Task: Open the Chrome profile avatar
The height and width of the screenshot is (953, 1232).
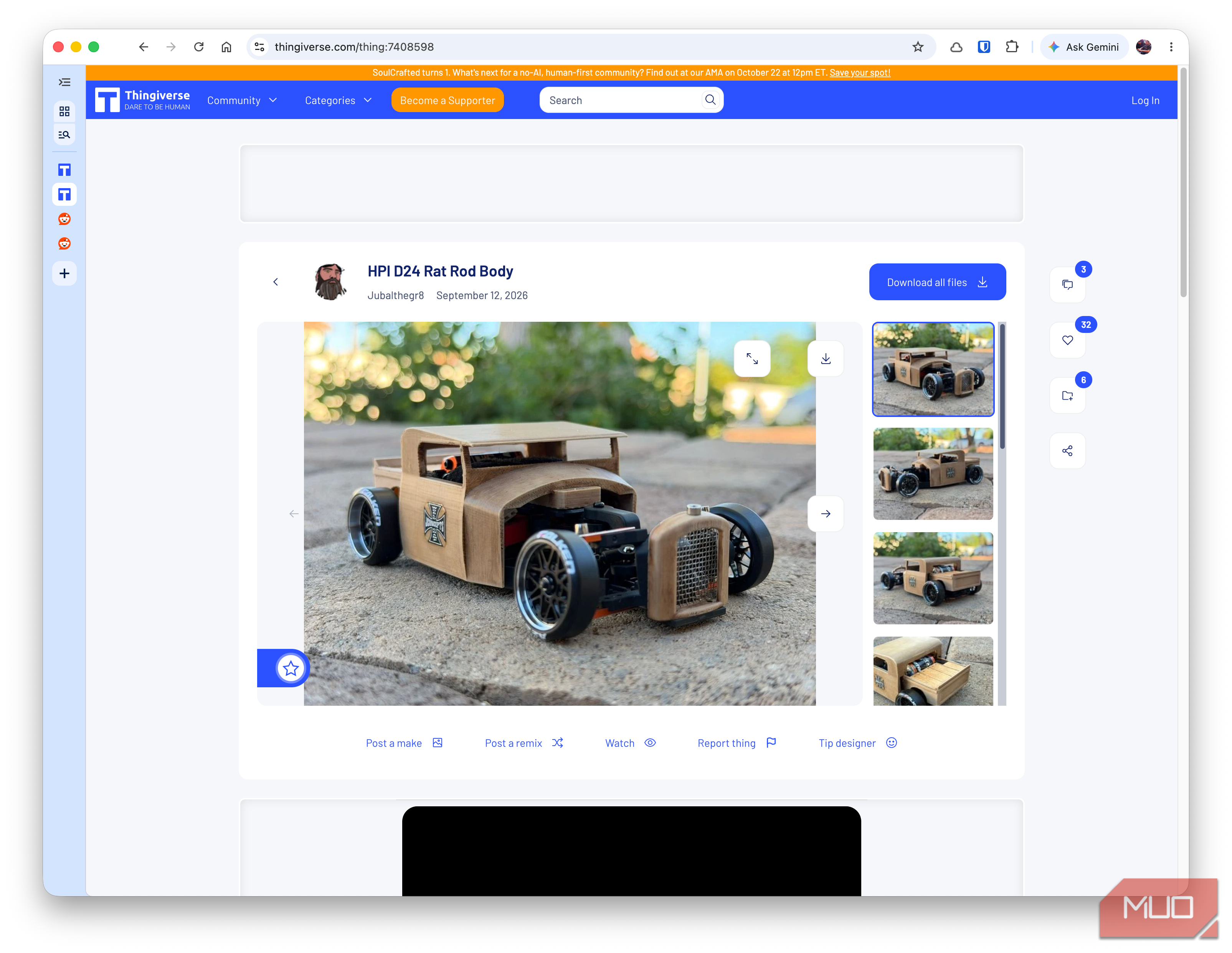Action: (1143, 47)
